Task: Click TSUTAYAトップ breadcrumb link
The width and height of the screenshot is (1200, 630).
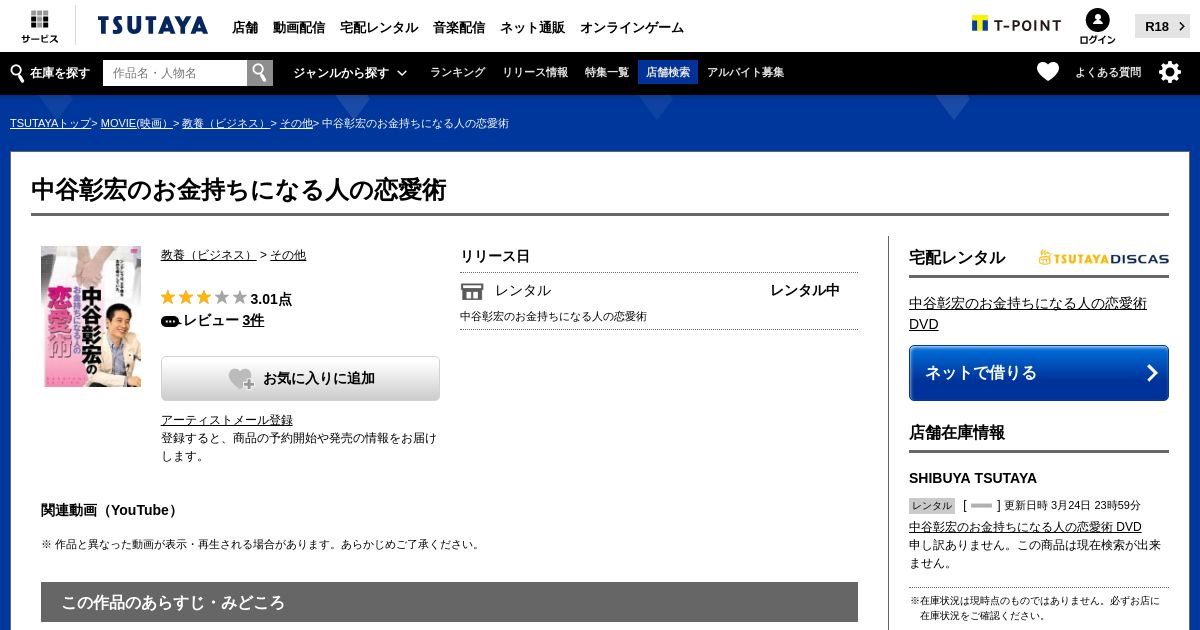Action: 51,123
